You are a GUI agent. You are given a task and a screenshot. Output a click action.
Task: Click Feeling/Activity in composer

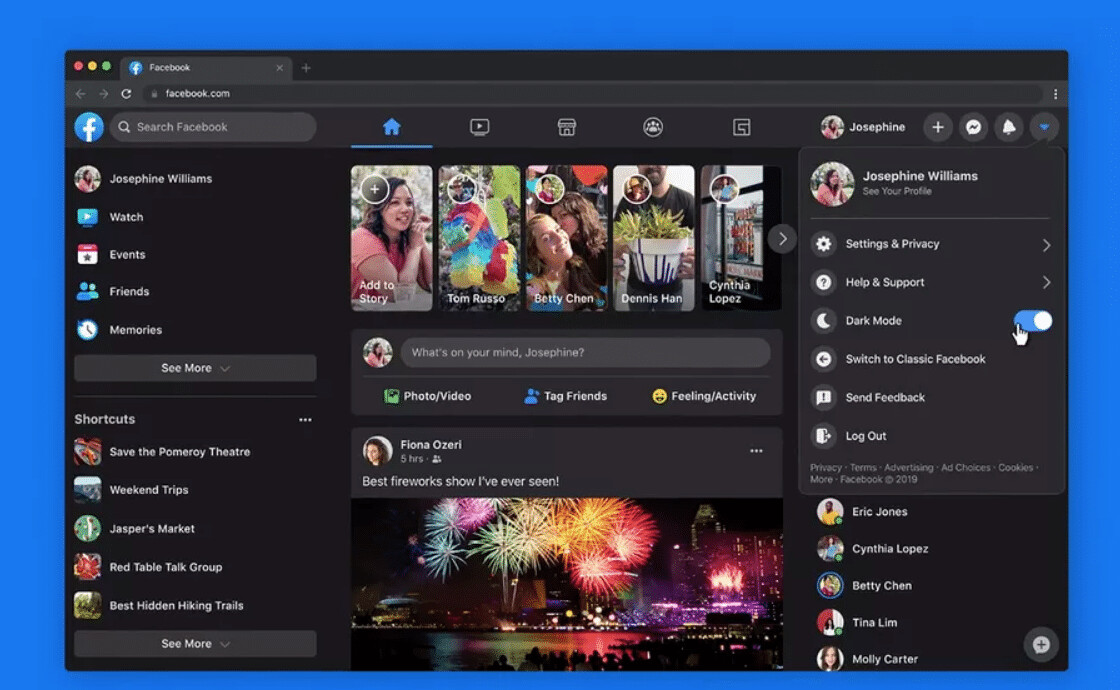pyautogui.click(x=704, y=396)
